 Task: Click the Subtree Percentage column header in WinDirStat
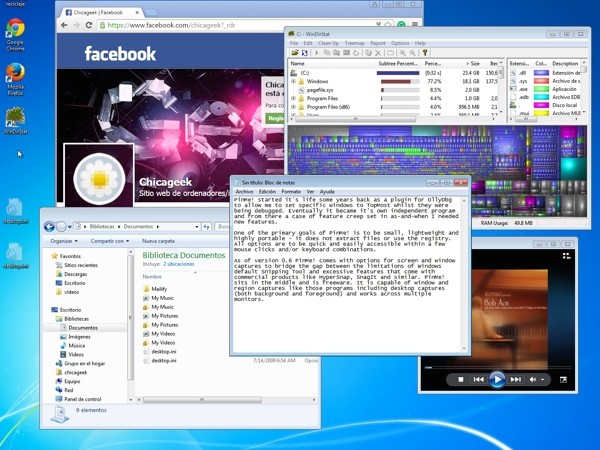tap(398, 64)
